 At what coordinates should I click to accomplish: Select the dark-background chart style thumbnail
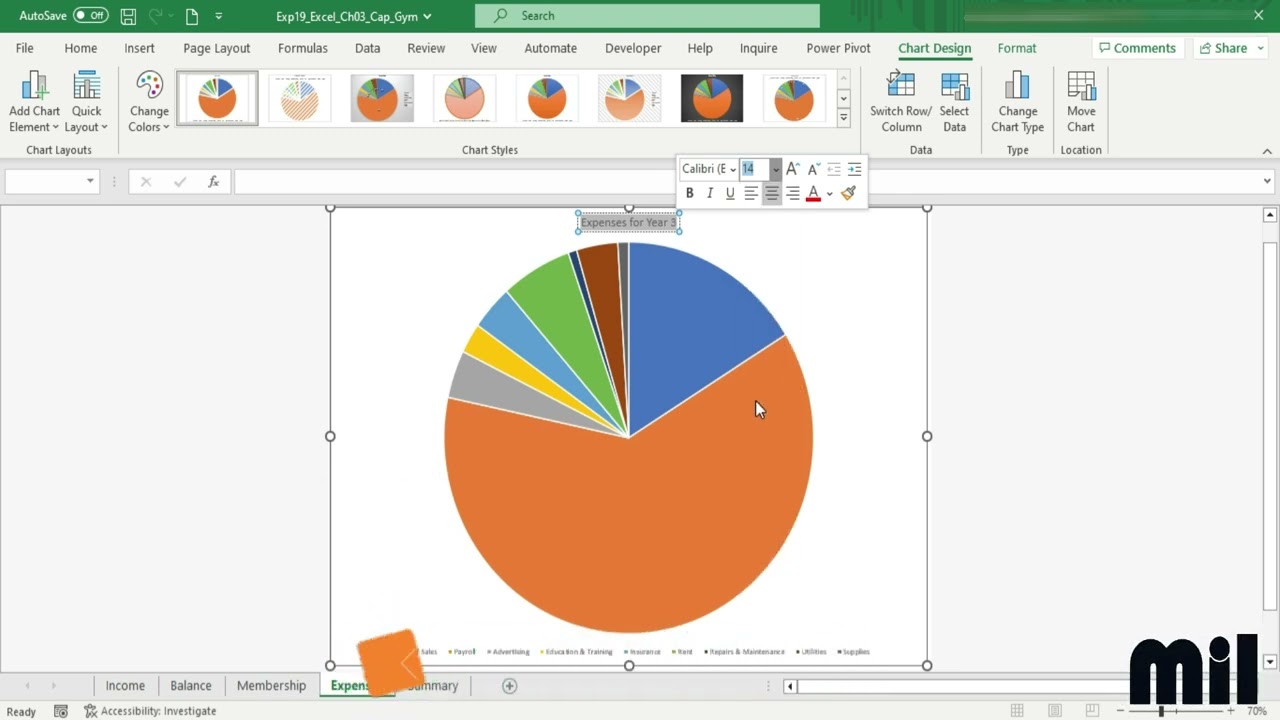pos(711,98)
